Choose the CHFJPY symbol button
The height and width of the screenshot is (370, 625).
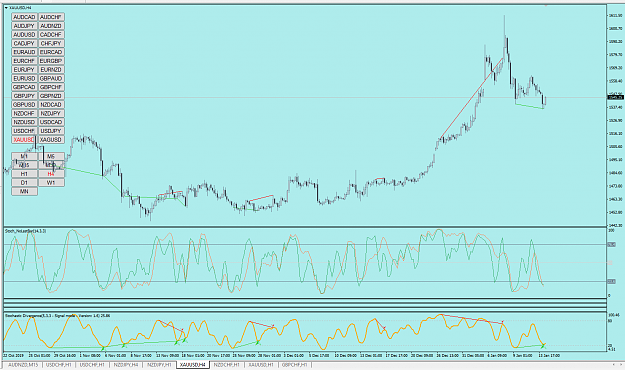click(51, 43)
